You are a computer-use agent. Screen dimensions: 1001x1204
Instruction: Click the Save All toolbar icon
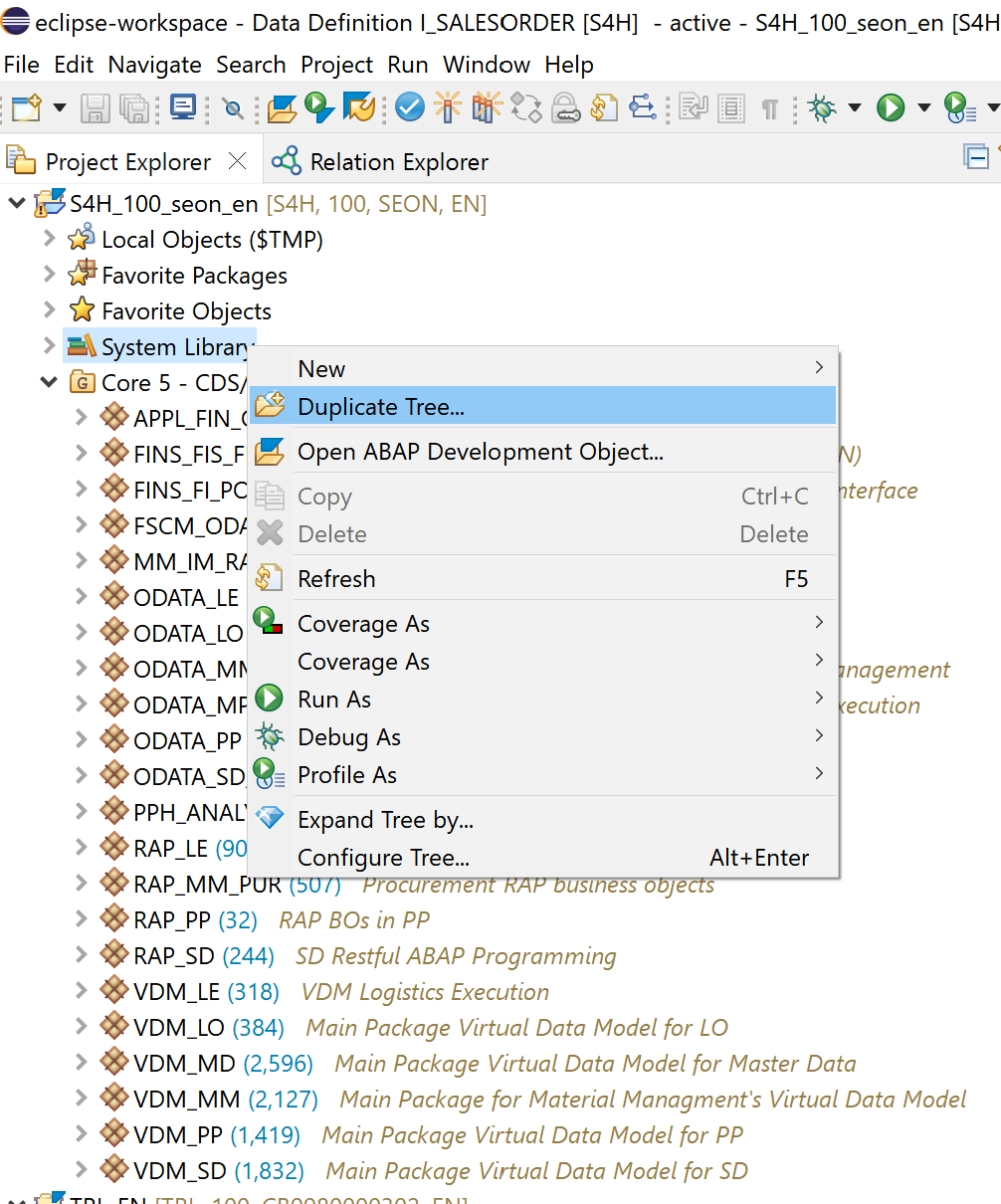tap(133, 107)
